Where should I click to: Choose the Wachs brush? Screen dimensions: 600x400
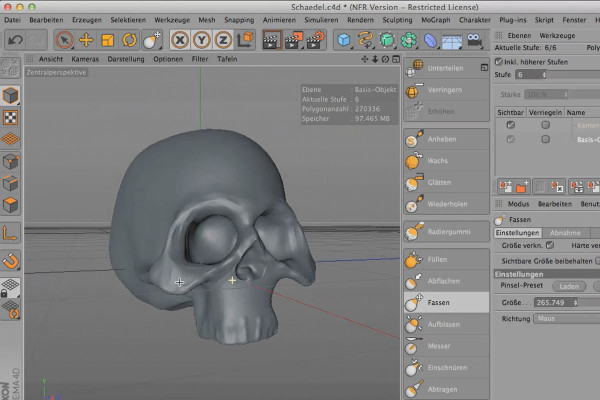click(446, 161)
